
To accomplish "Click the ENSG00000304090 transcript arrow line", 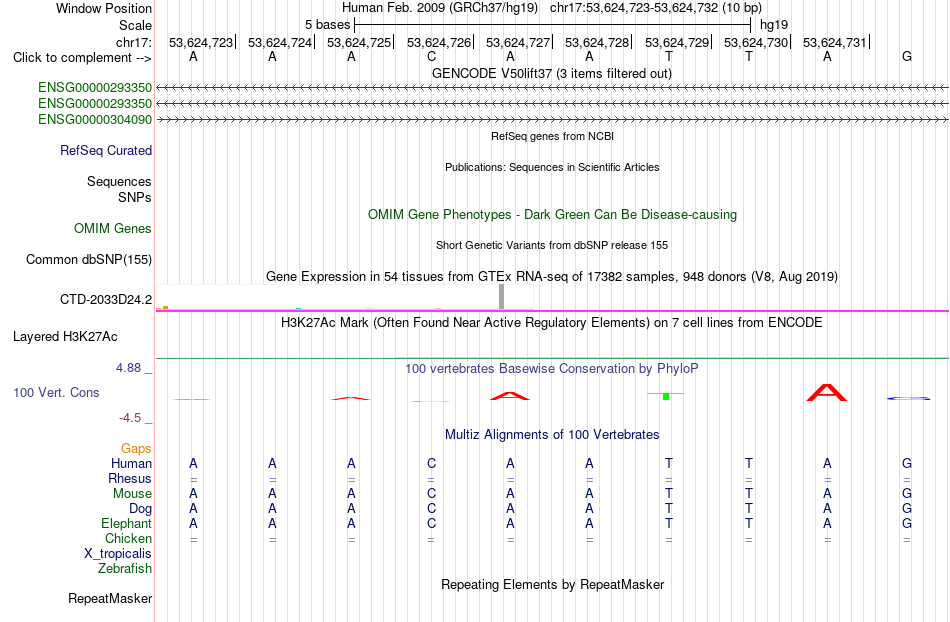I will 552,120.
